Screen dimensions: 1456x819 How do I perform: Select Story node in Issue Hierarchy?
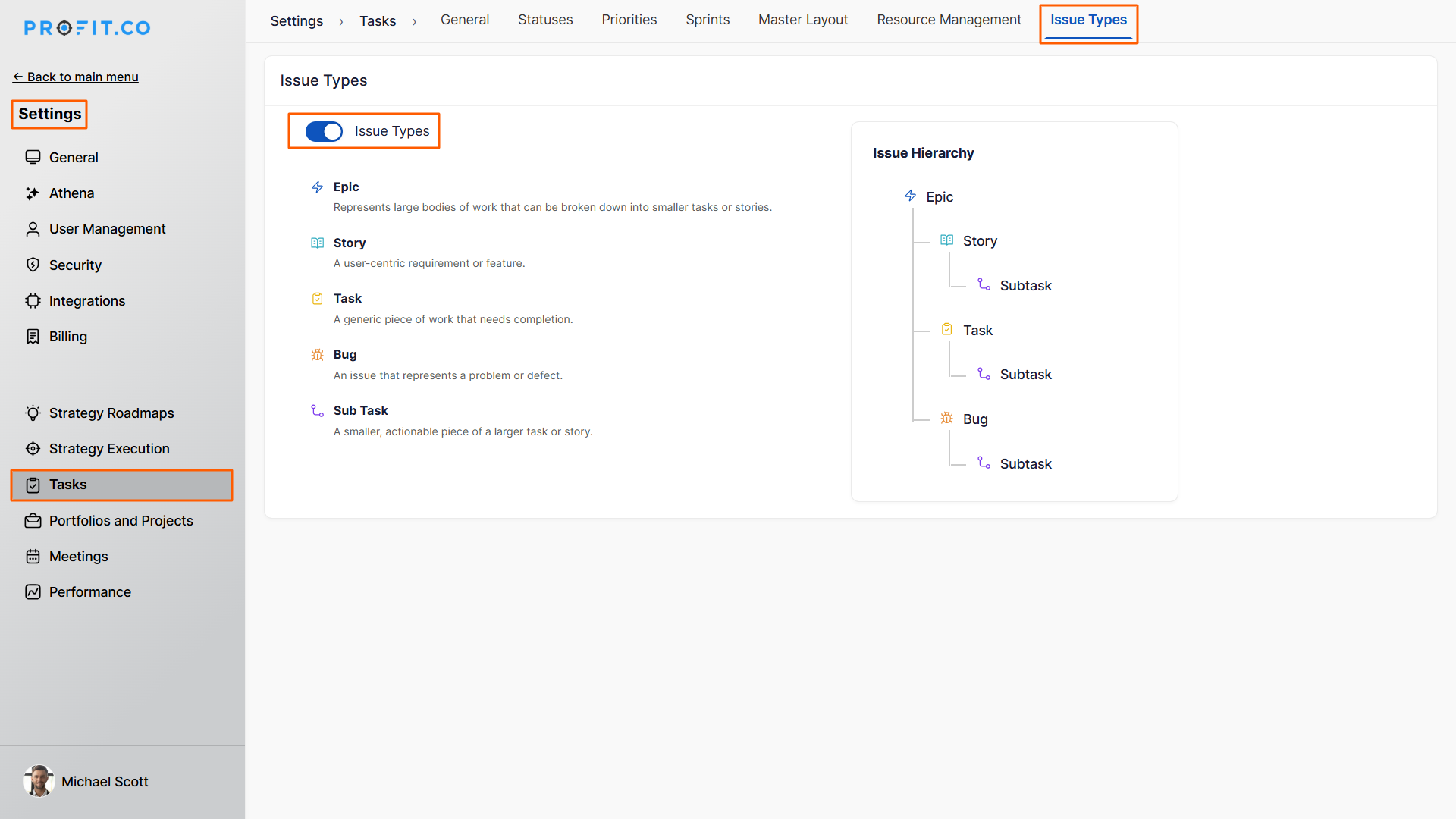(979, 241)
